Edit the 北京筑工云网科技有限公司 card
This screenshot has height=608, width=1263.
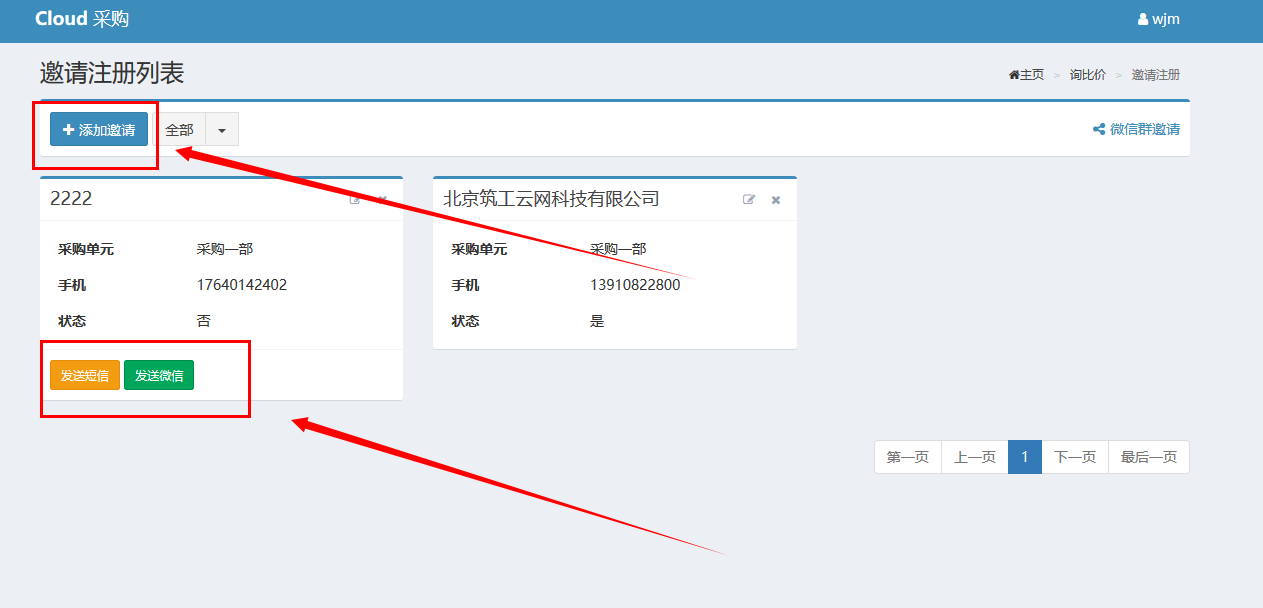[x=749, y=200]
